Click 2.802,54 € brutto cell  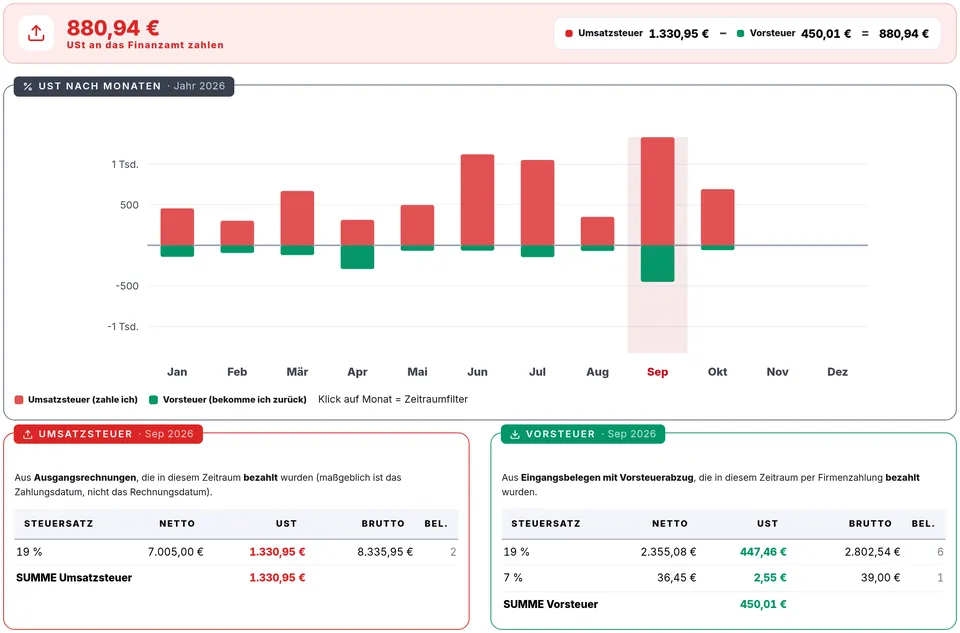pos(872,552)
